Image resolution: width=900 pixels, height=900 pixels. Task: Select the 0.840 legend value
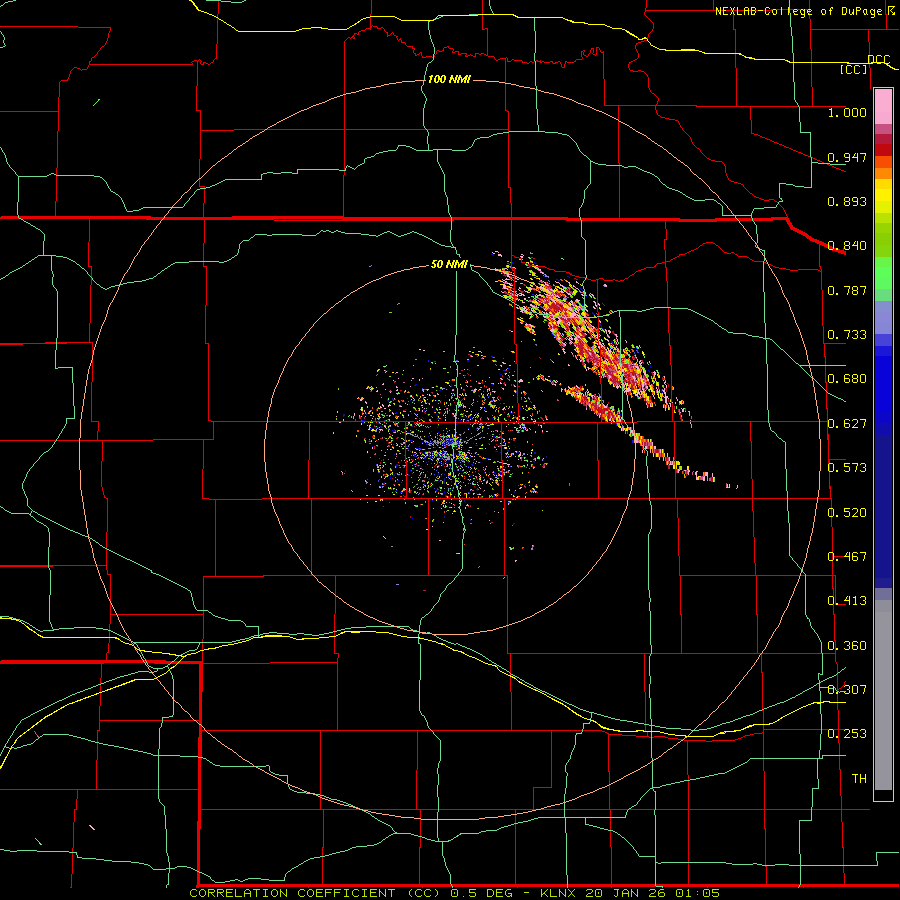coord(847,246)
